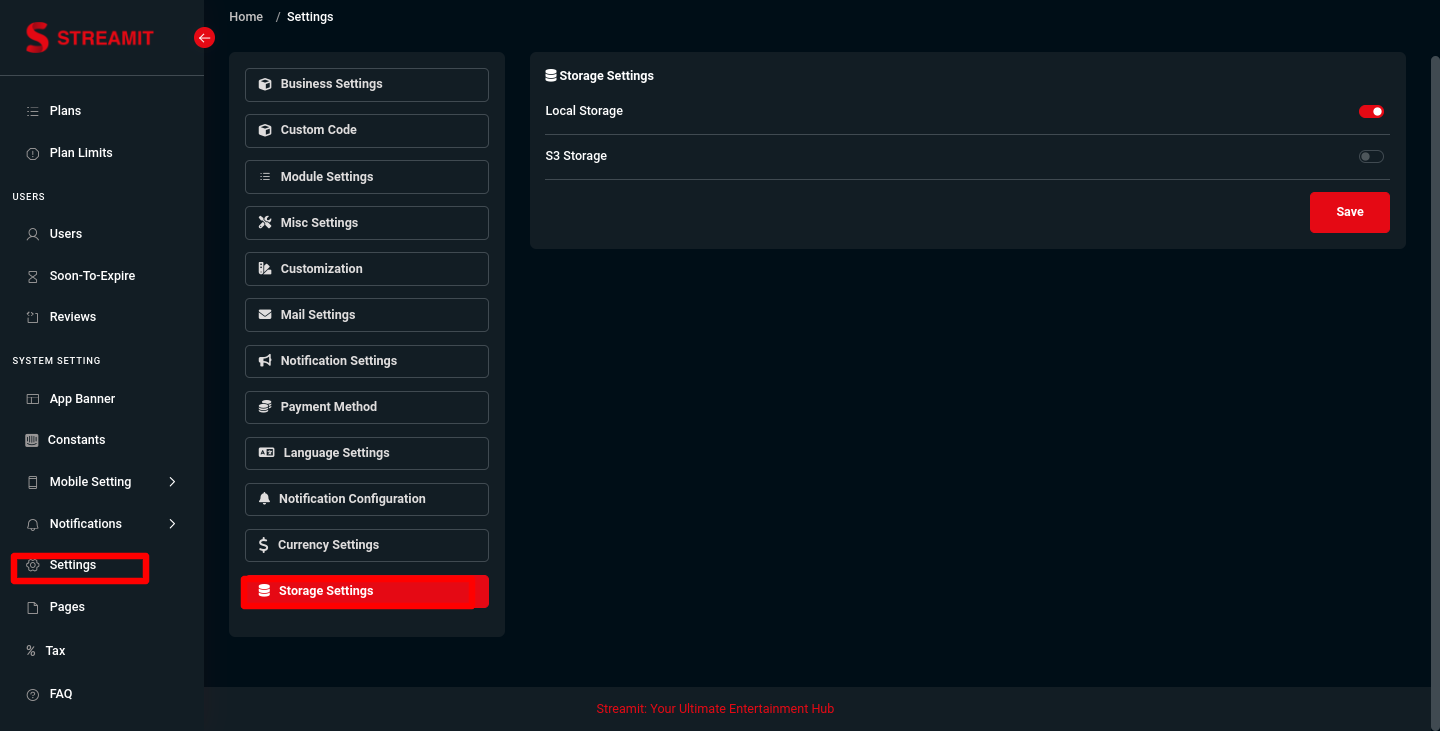Click the Plans list icon
The height and width of the screenshot is (731, 1440).
point(32,111)
